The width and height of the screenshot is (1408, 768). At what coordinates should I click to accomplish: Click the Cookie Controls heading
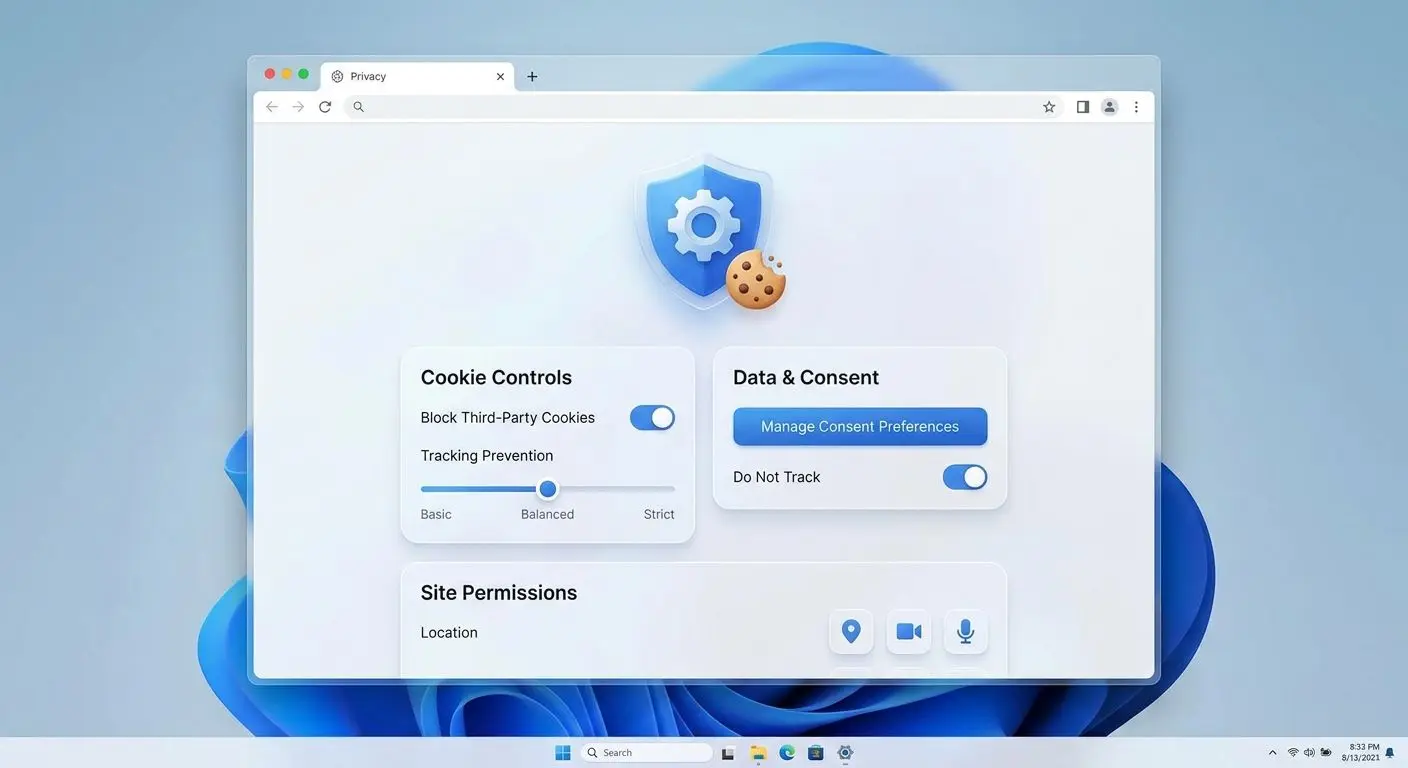tap(496, 377)
